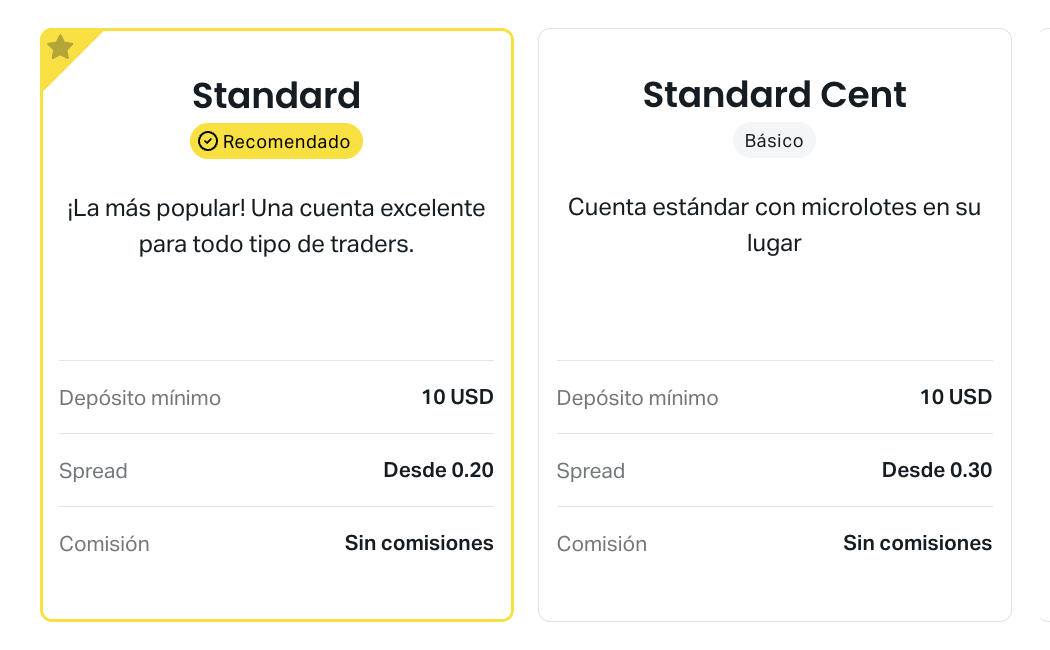Open the Standard account title

pyautogui.click(x=277, y=95)
